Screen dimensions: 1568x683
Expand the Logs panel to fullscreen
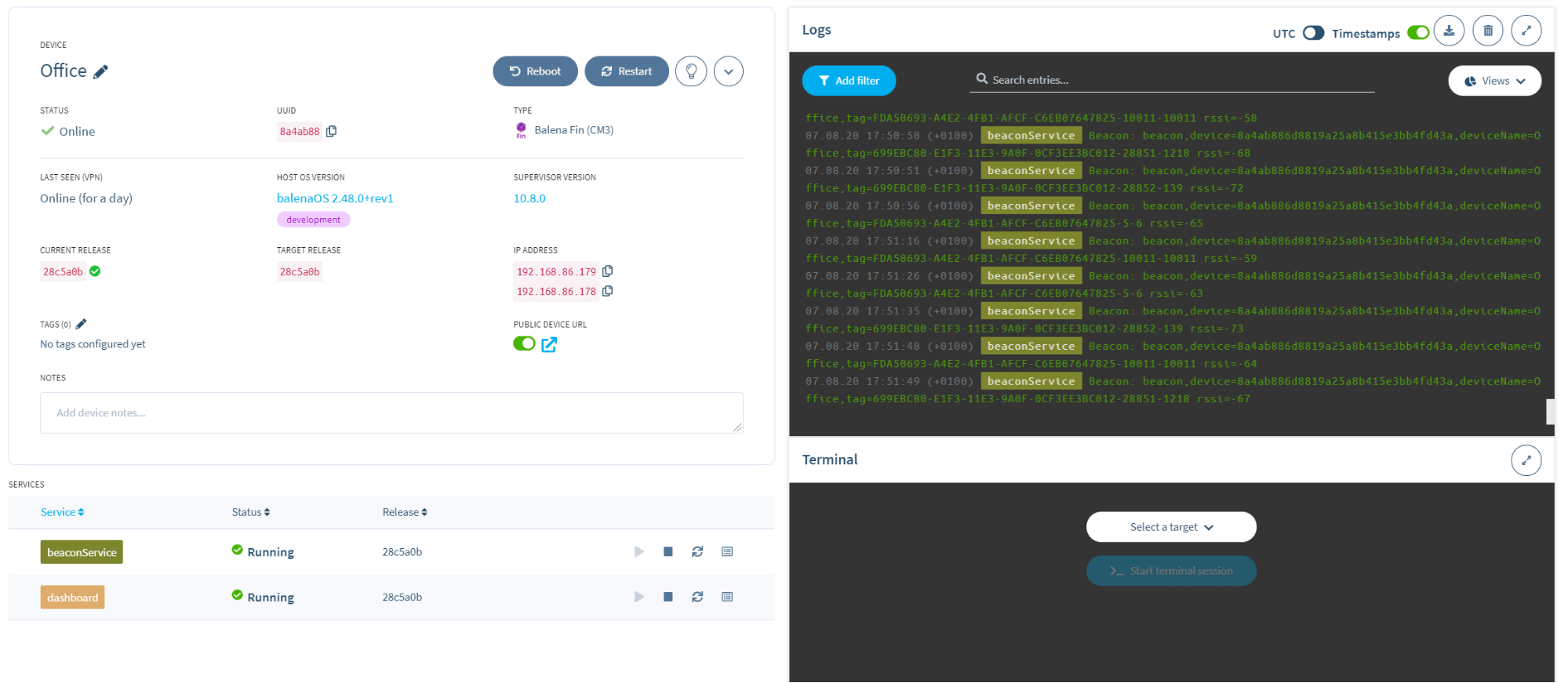pyautogui.click(x=1526, y=31)
